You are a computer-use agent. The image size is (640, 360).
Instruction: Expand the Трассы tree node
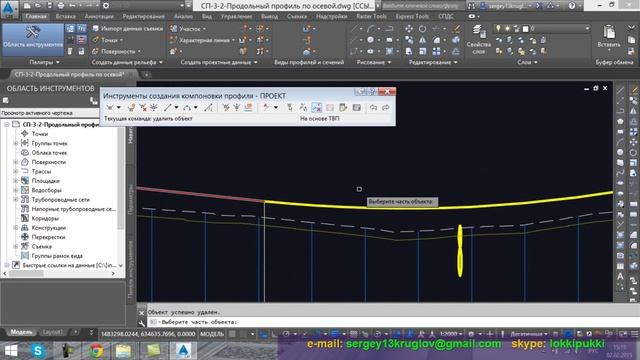tap(16, 171)
